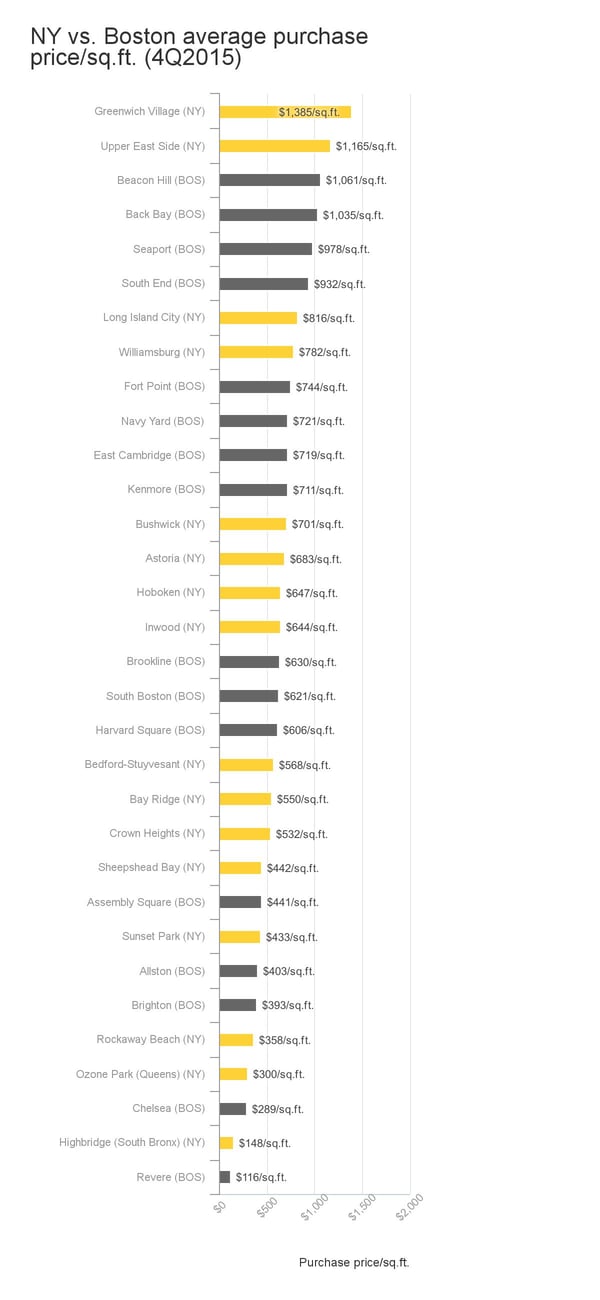Select the Bedford-Stuyvesant (NY) bar
The width and height of the screenshot is (600, 1300).
point(246,765)
